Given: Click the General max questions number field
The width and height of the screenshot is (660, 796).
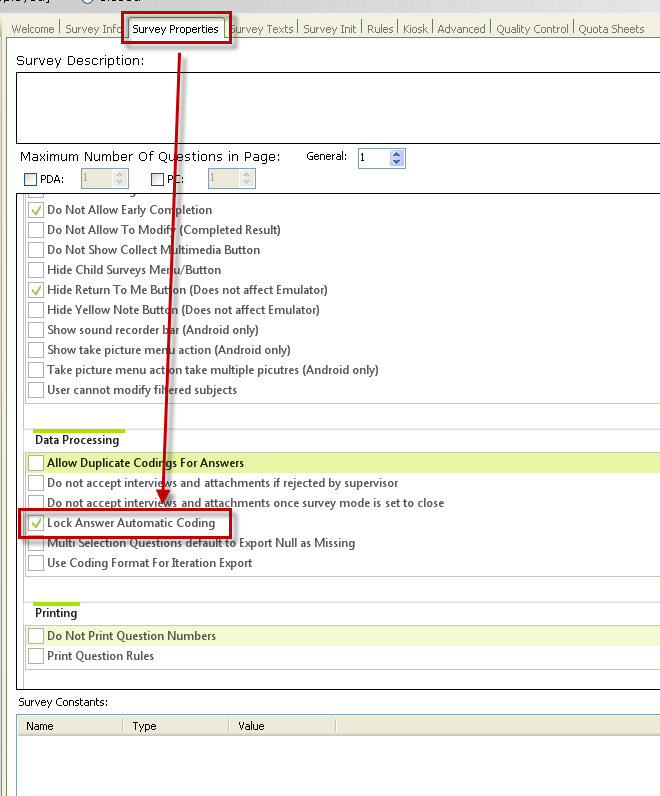Looking at the screenshot, I should (x=375, y=158).
